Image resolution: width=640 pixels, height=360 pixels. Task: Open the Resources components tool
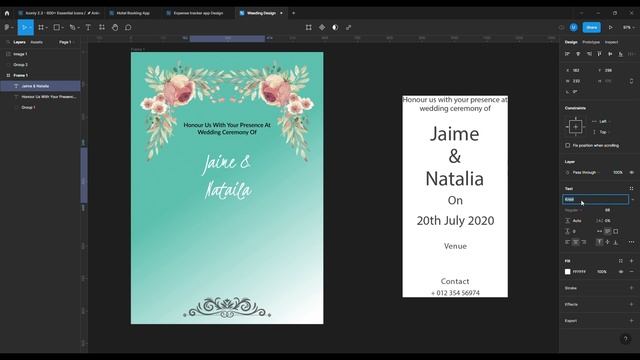pyautogui.click(x=102, y=27)
